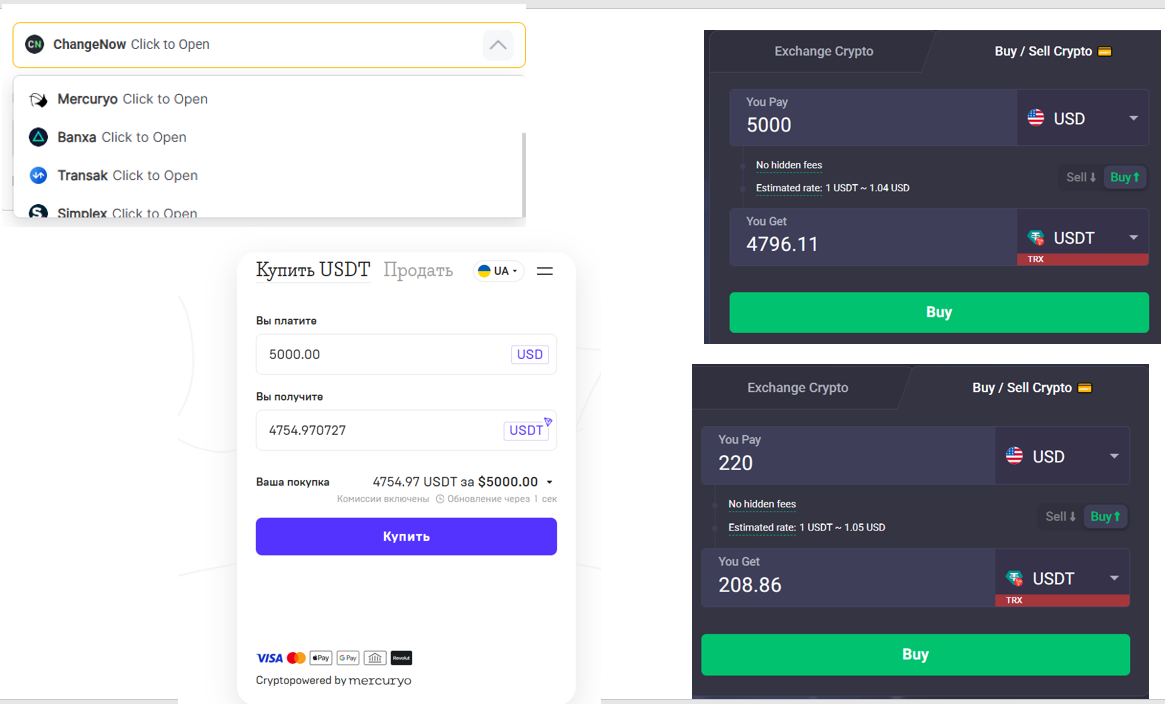Switch to the Купить USDT tab
The height and width of the screenshot is (704, 1165).
(313, 270)
